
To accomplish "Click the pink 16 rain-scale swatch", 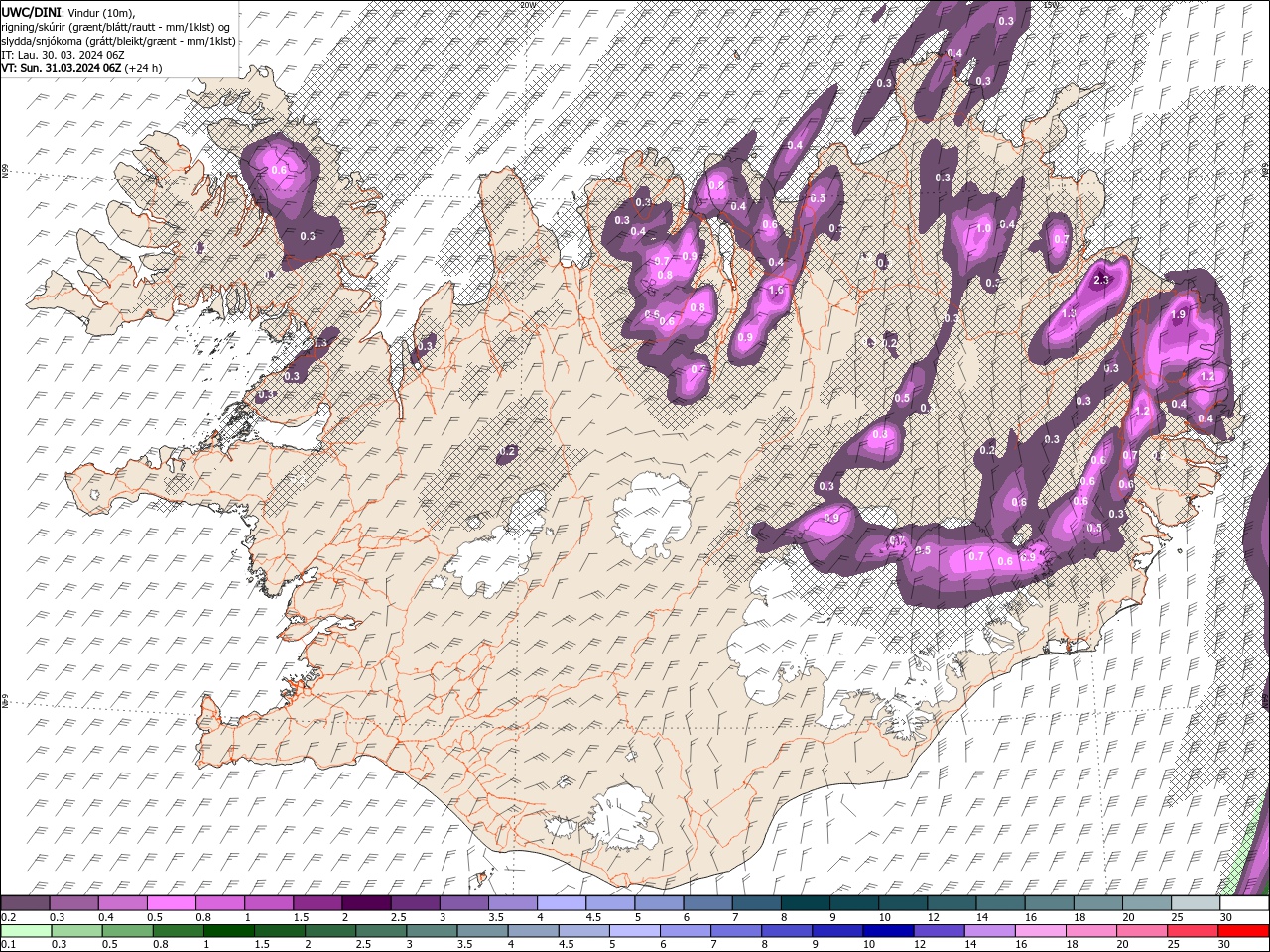I will tap(1040, 931).
